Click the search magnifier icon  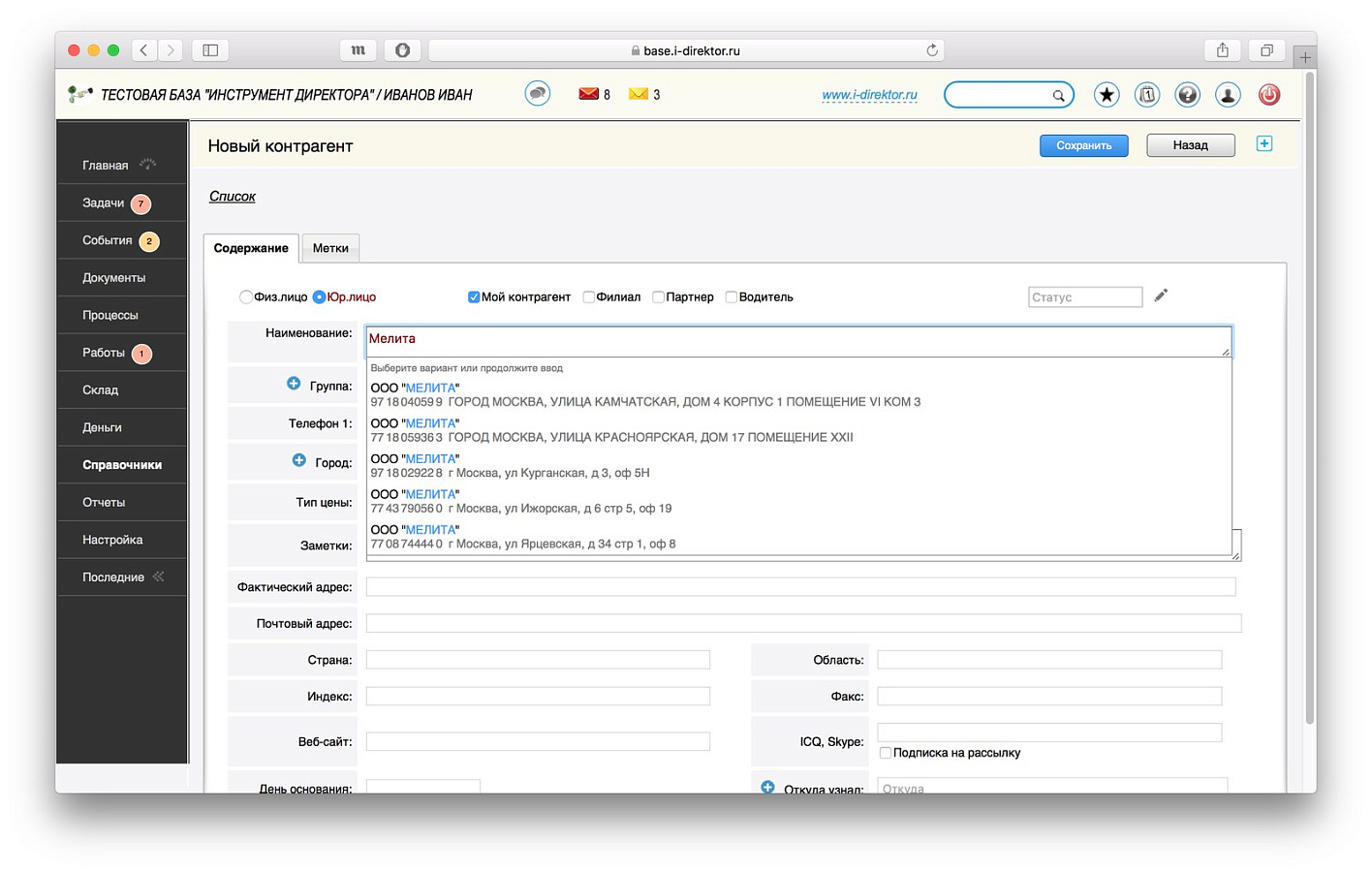[1059, 95]
